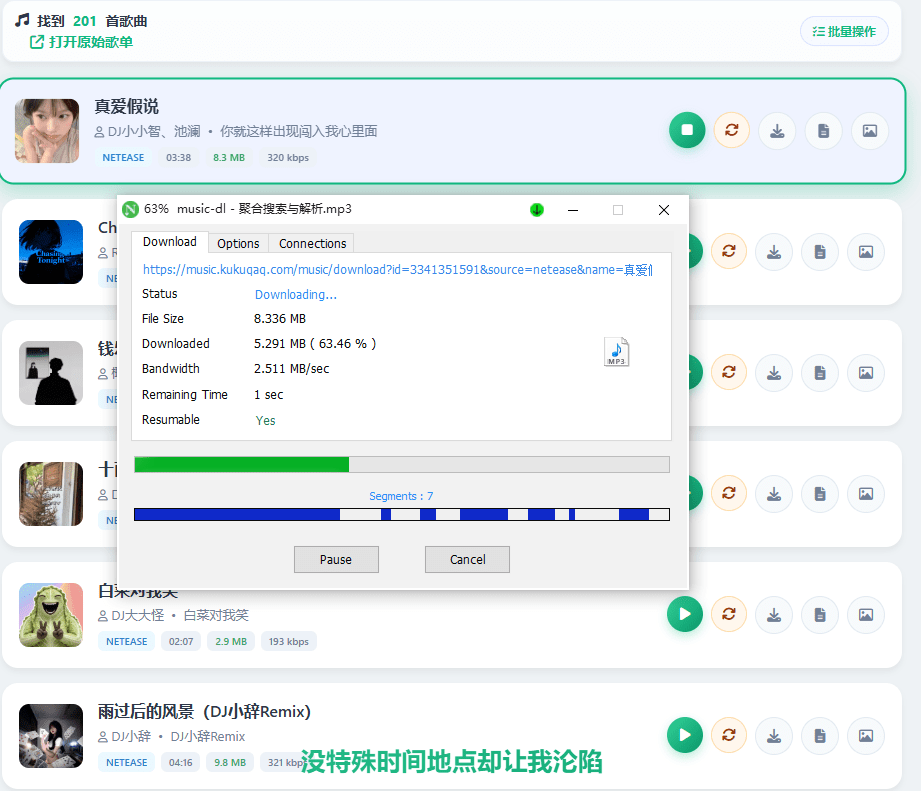Click the refresh icon for 真爱假说
Screen dimensions: 921x791
731,131
